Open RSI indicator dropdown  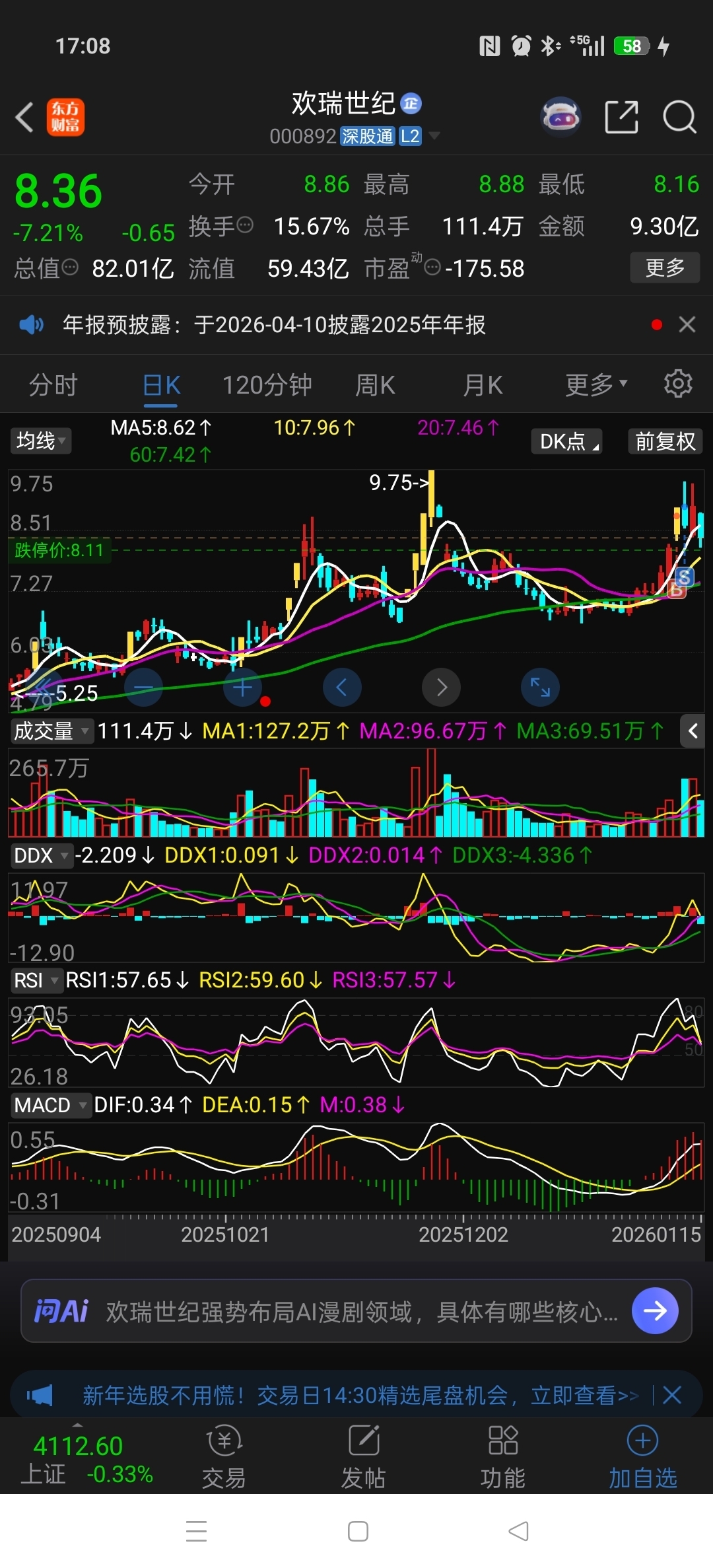pos(36,980)
